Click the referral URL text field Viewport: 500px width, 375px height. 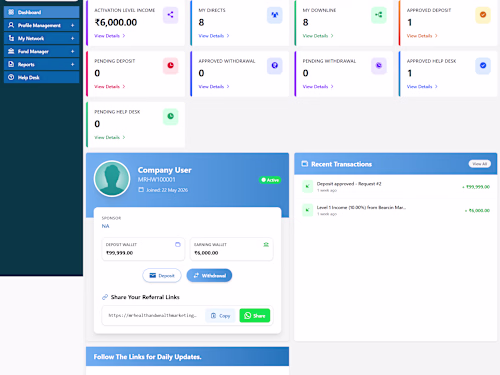click(153, 315)
